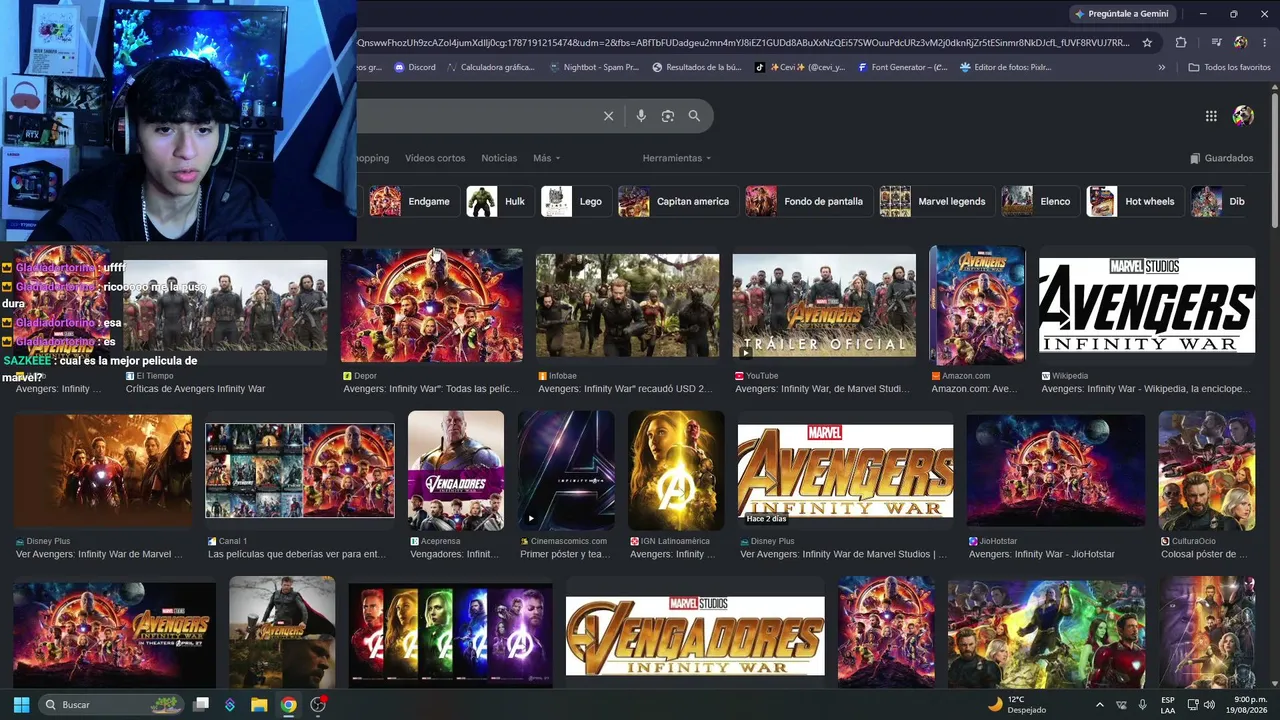The height and width of the screenshot is (720, 1280).
Task: Start a voice search with the microphone
Action: [641, 116]
